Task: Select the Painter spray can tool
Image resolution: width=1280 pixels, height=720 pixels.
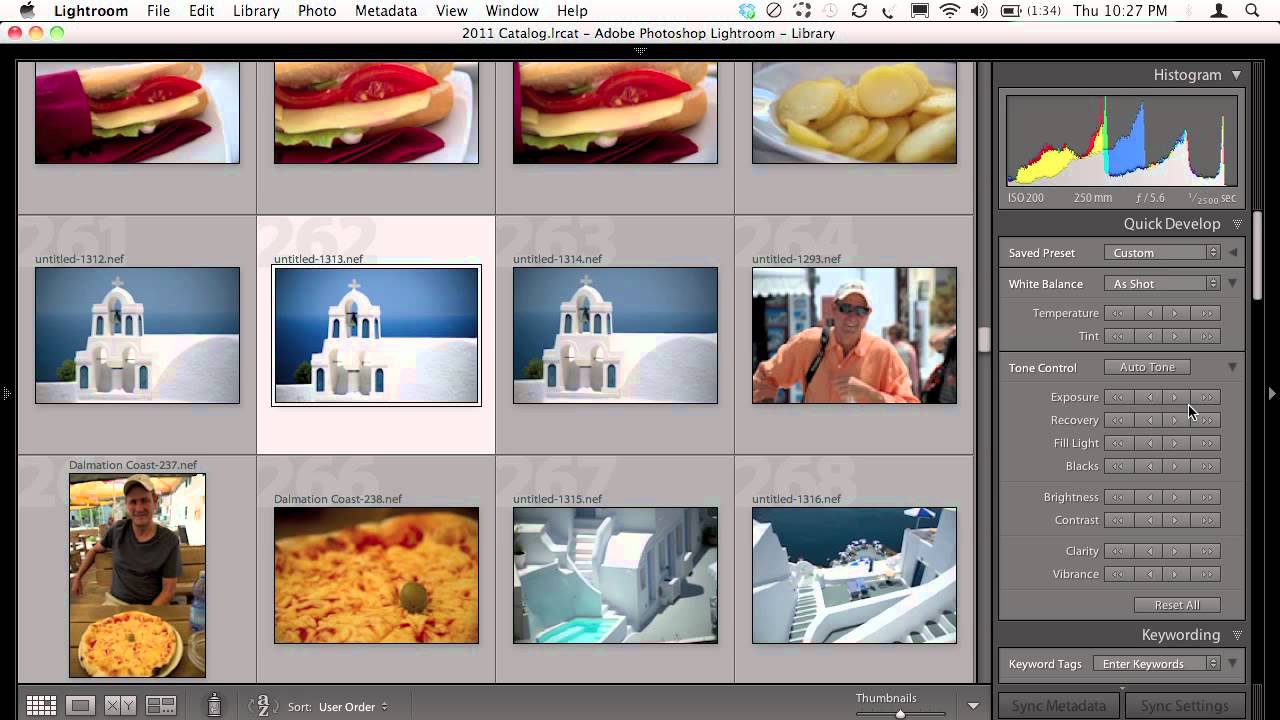Action: click(x=214, y=705)
